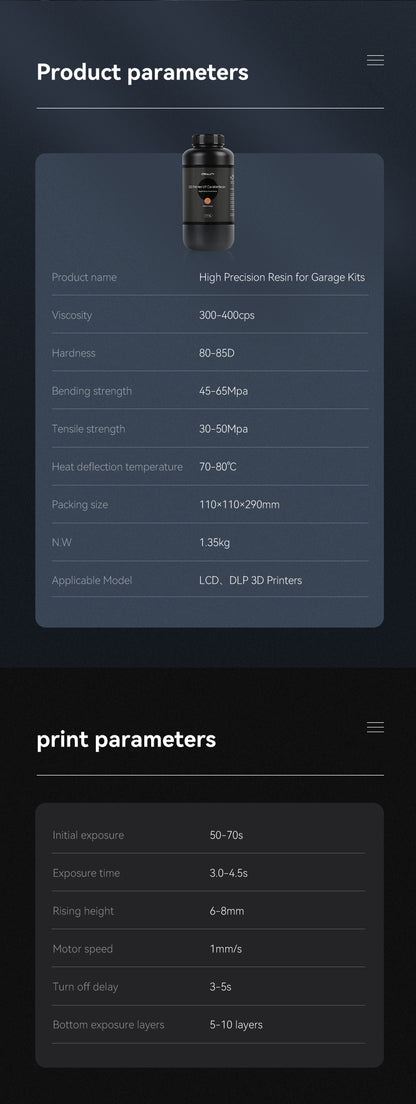
Task: Click the Rising height value 6-8mm
Action: tap(227, 911)
